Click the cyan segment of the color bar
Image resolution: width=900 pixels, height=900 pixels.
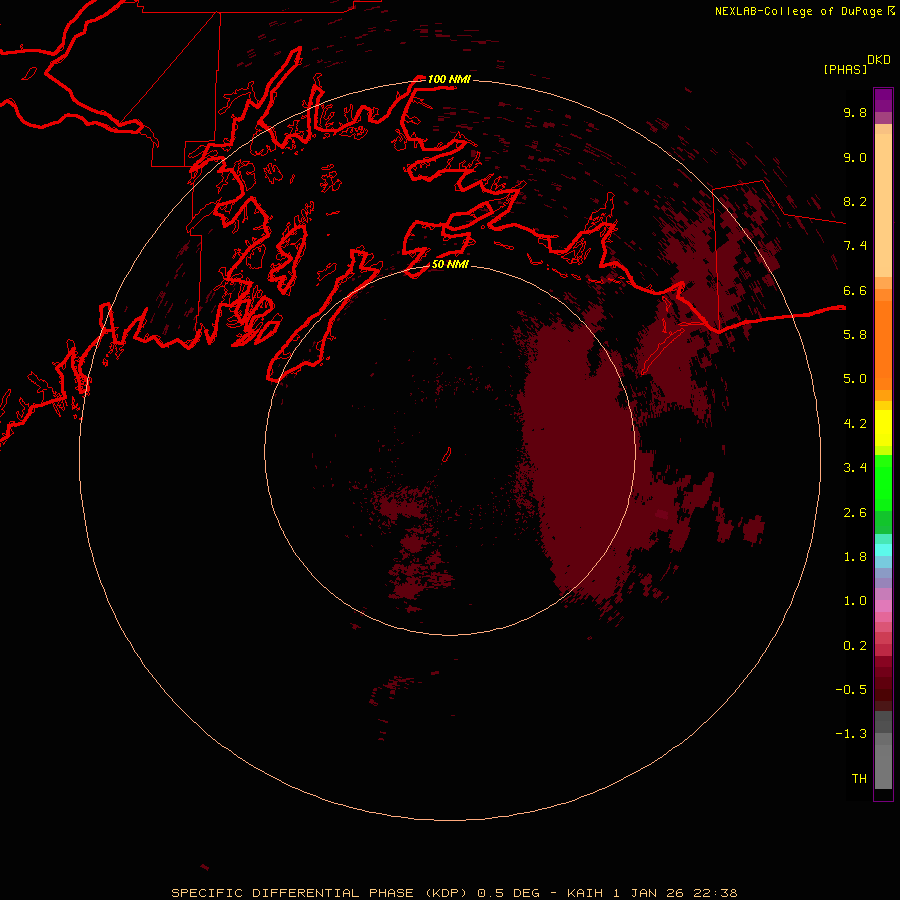[883, 550]
